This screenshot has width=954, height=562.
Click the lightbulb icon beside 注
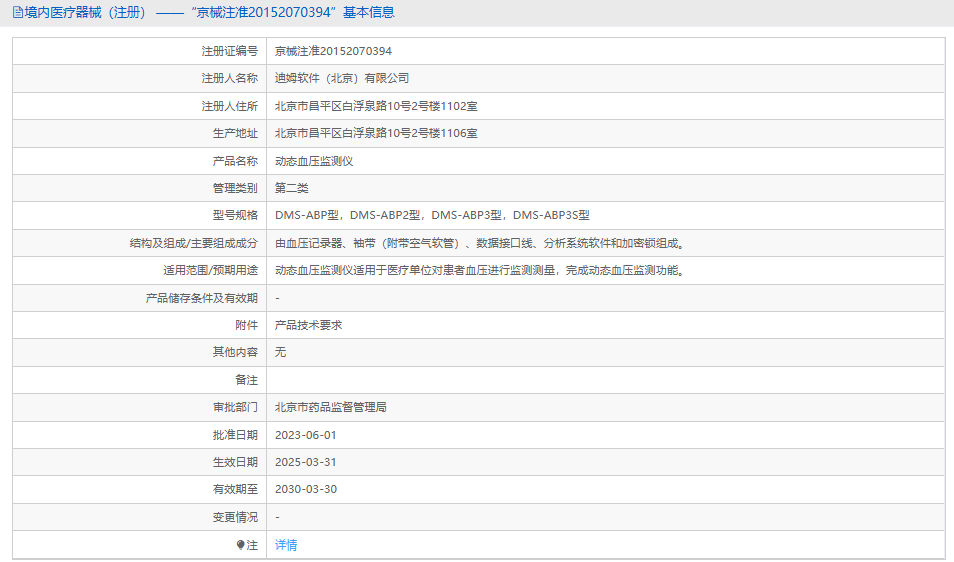pos(241,545)
